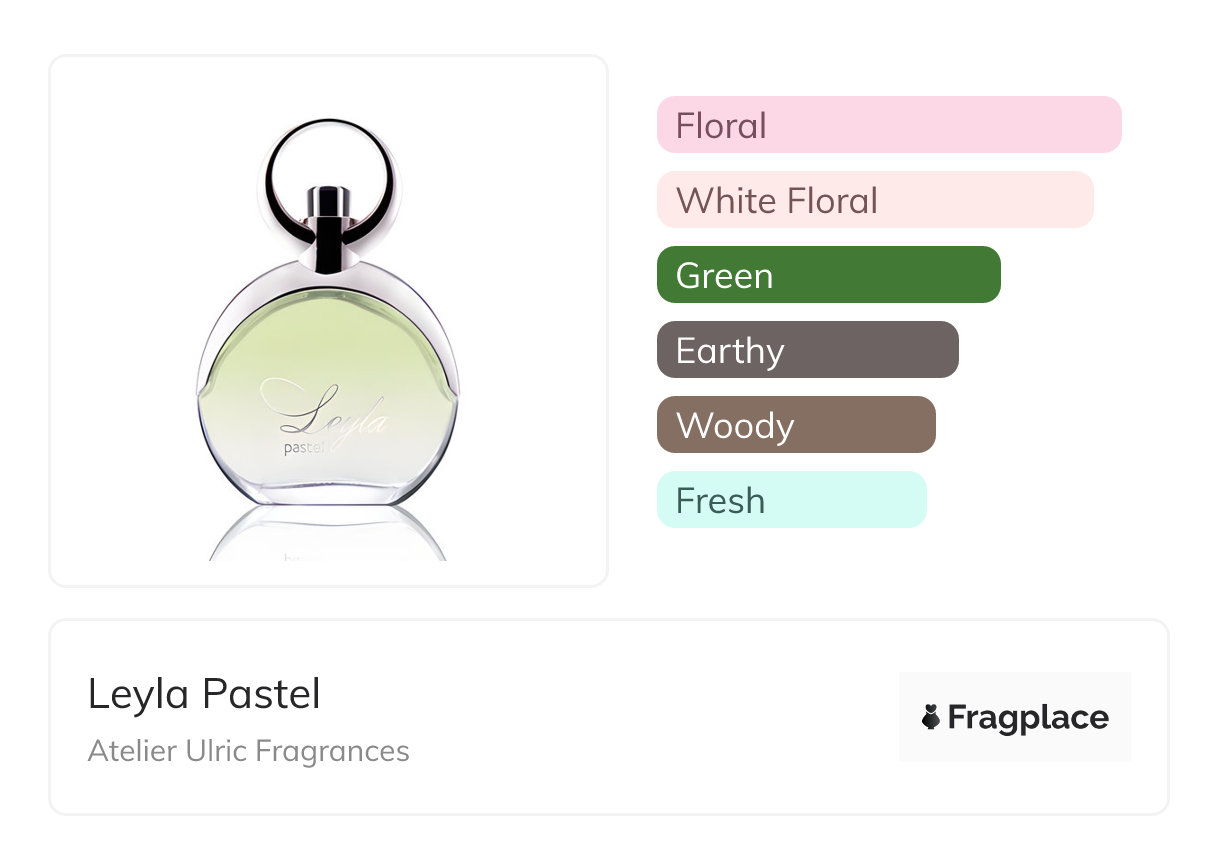Pick the brown Woody accord bar
1218x864 pixels.
(796, 425)
